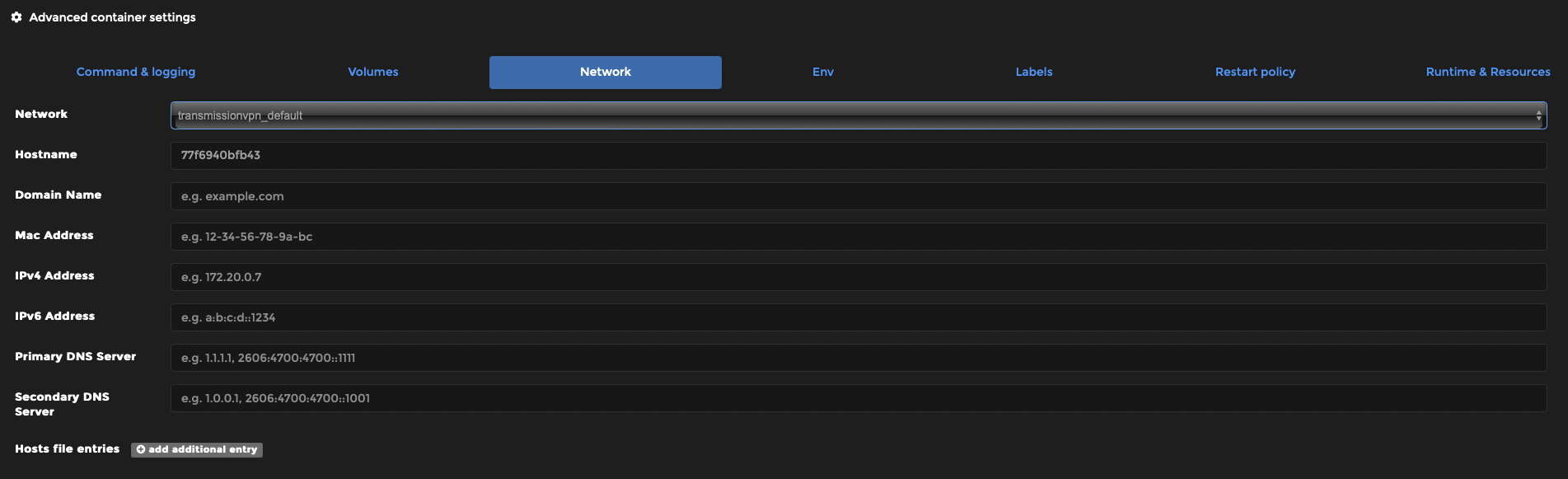
Task: Click the Advanced container settings heading
Action: pyautogui.click(x=112, y=17)
